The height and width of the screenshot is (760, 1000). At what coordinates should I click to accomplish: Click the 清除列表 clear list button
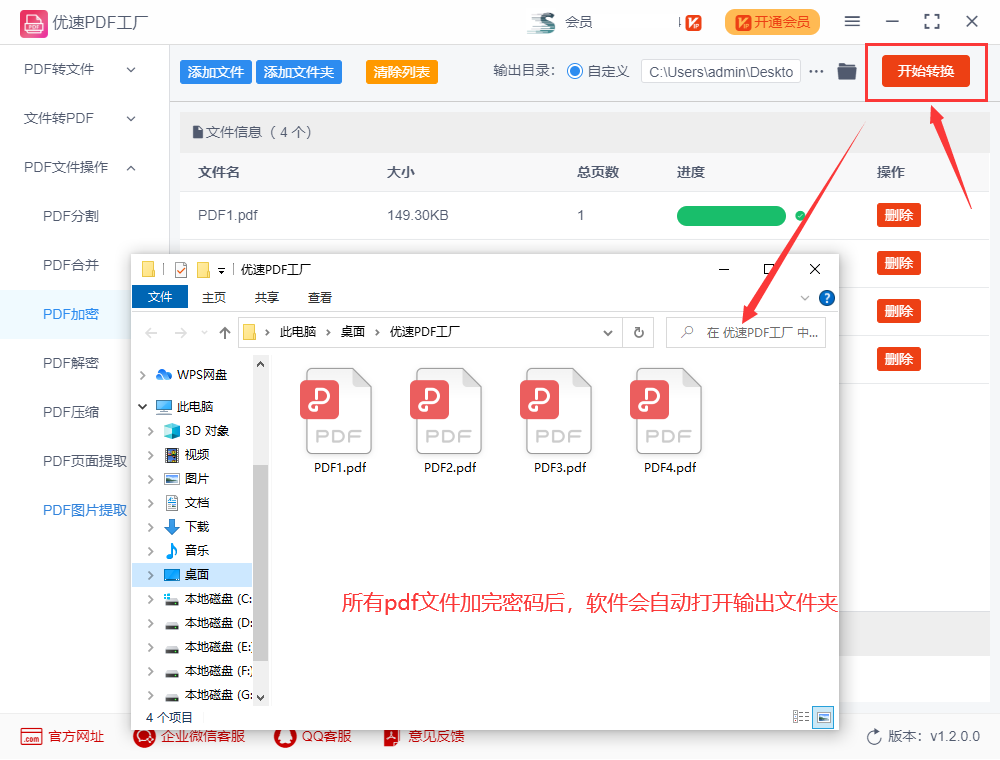point(401,71)
